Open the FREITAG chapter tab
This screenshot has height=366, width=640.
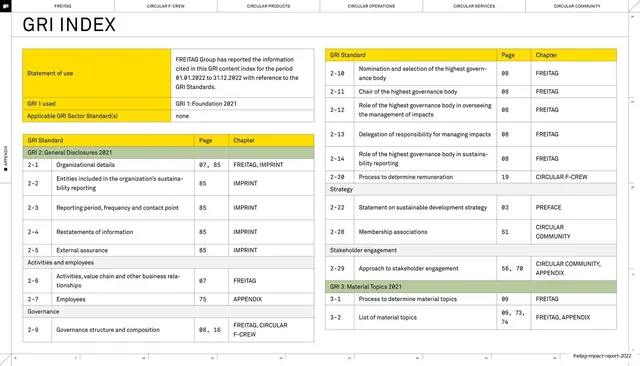tap(63, 6)
